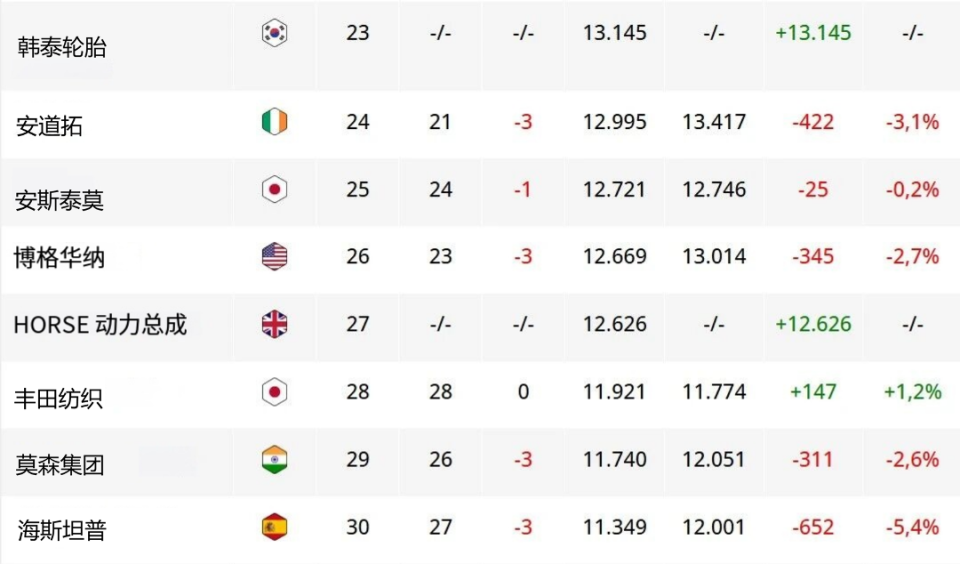Click the -5,4% percentage for 海斯坦普

[912, 527]
